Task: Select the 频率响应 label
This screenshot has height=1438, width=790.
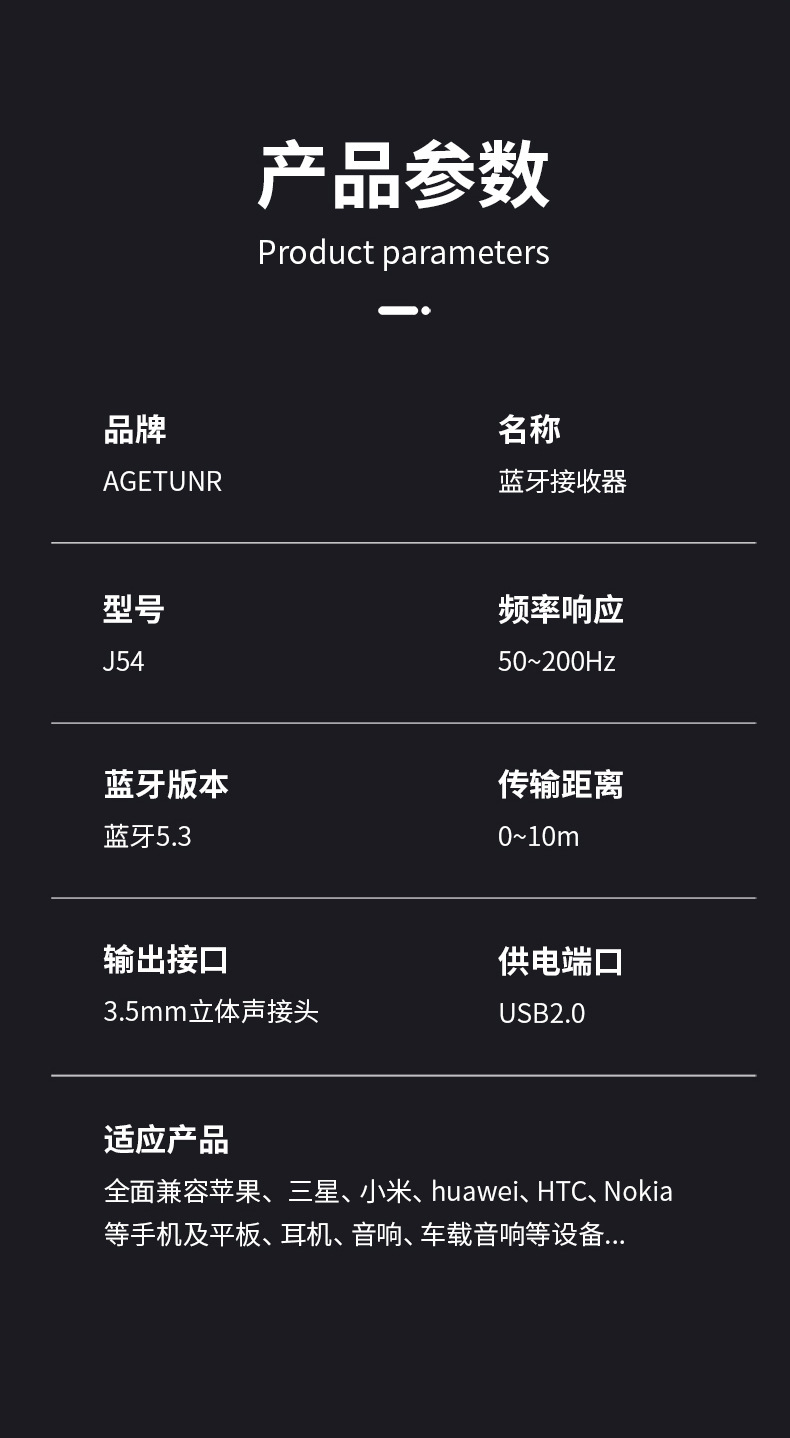Action: pos(560,608)
